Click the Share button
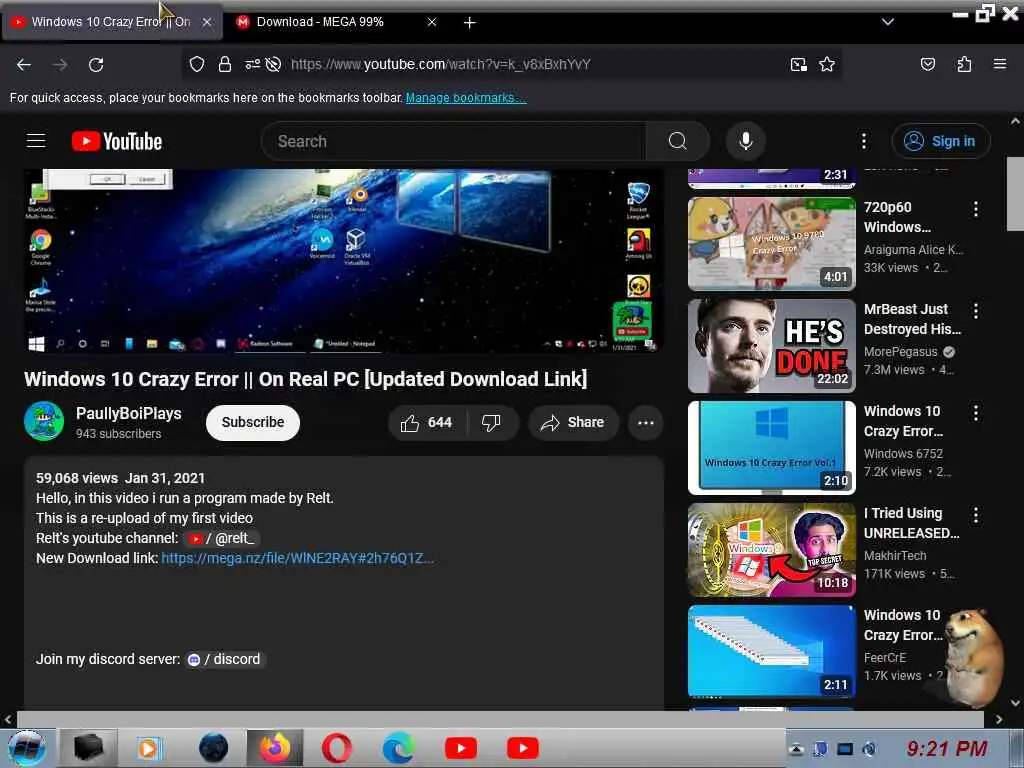 pos(573,423)
